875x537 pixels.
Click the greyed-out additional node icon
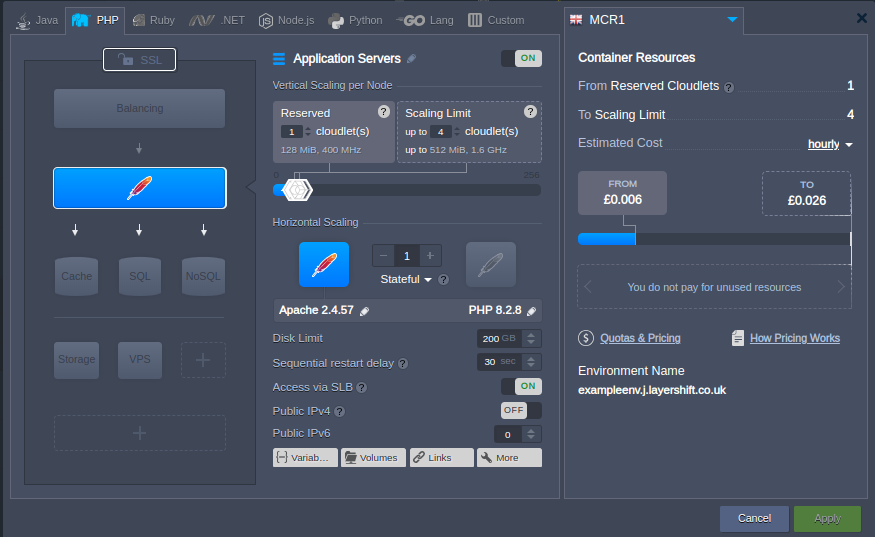pos(491,265)
